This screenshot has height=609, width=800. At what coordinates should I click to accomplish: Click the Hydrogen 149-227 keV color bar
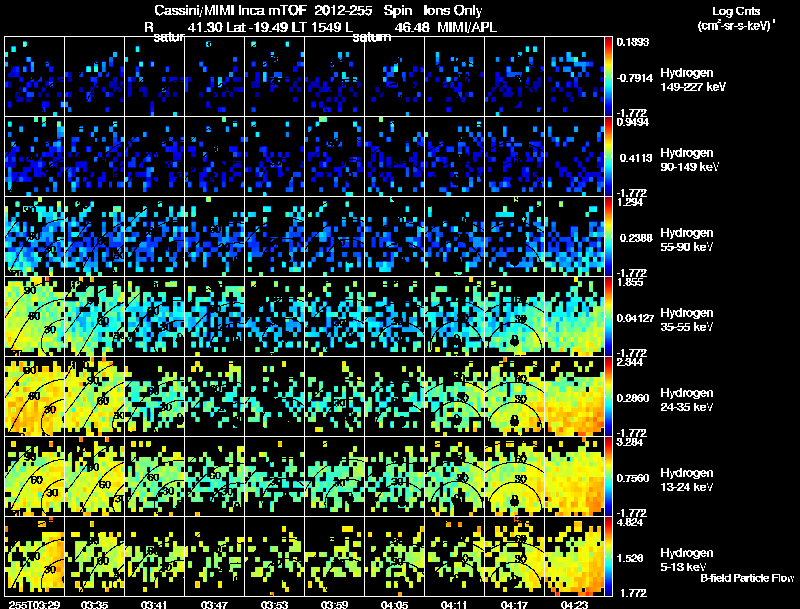[x=608, y=77]
